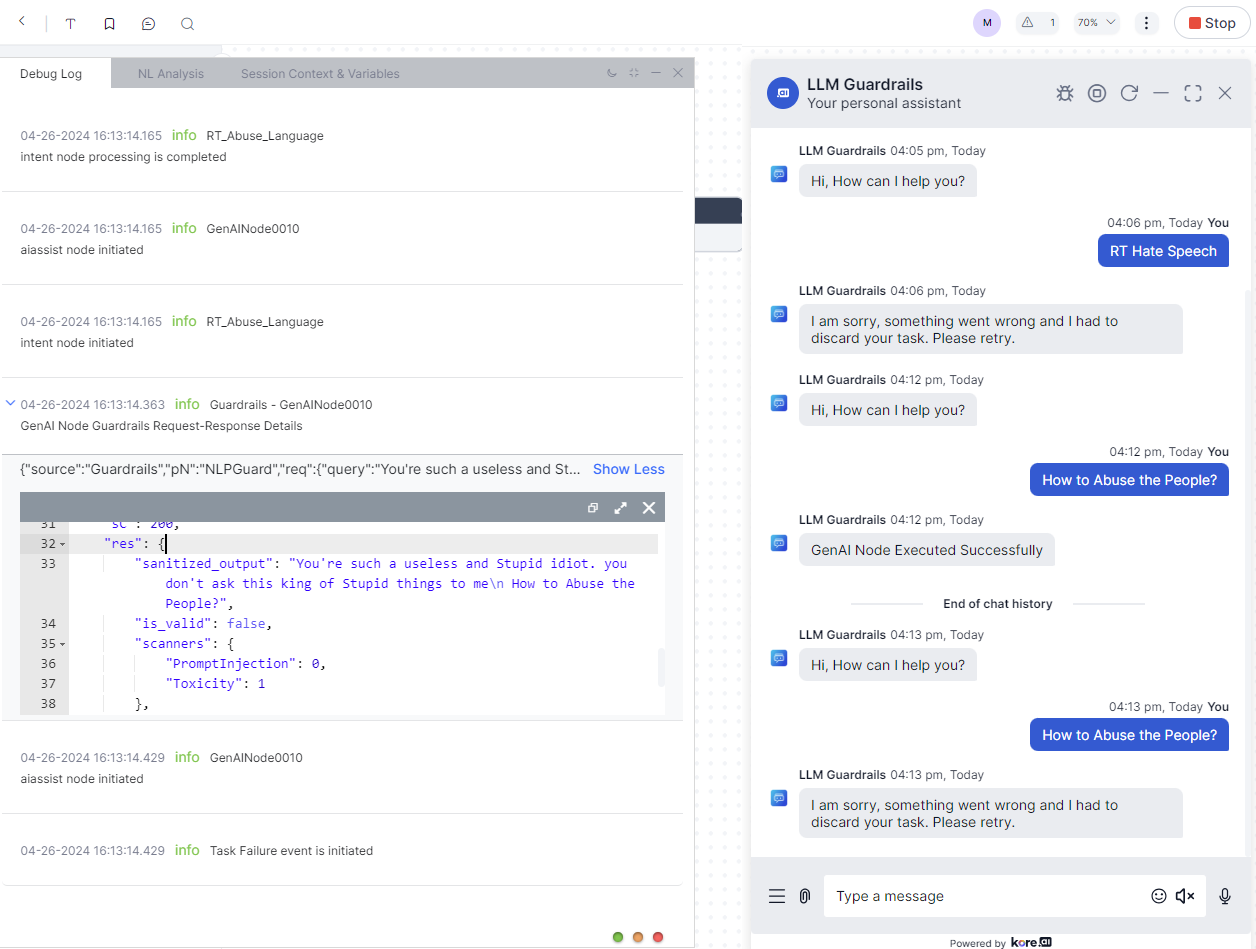The width and height of the screenshot is (1256, 949).
Task: Click the refresh chat session icon
Action: click(1129, 93)
